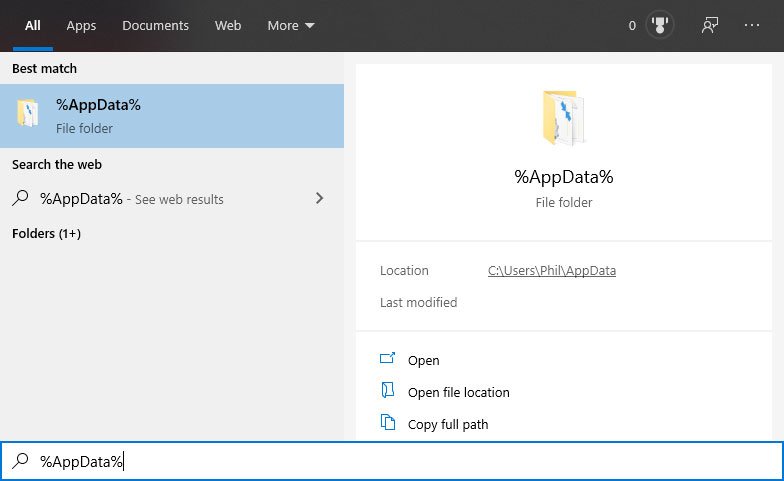Click the Folders (1+) heading
784x481 pixels.
pos(46,234)
